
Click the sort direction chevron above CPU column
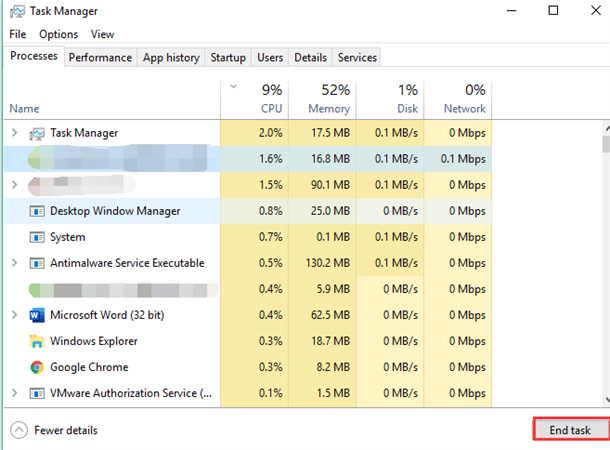click(x=233, y=86)
